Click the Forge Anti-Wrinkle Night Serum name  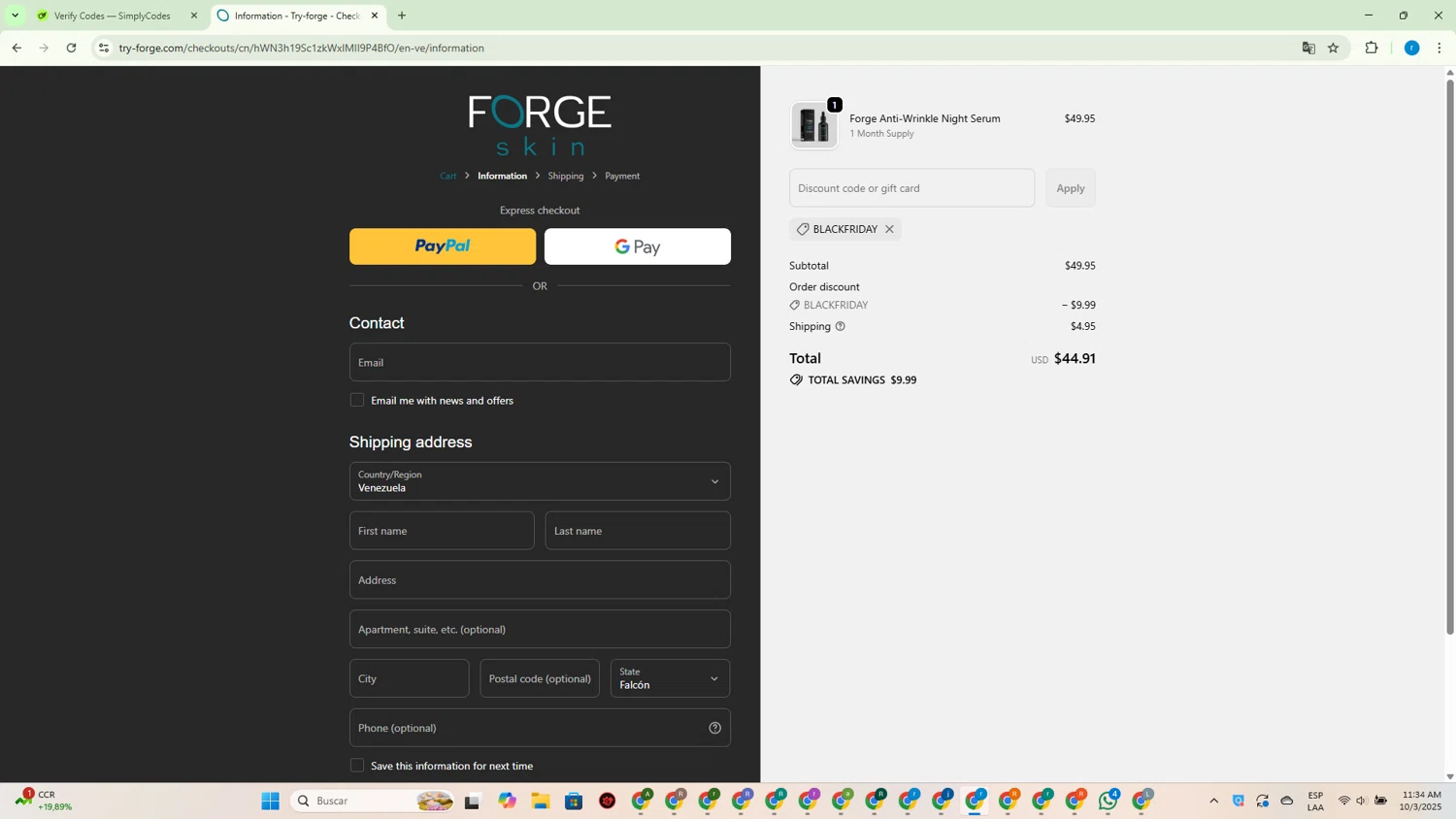coord(925,118)
